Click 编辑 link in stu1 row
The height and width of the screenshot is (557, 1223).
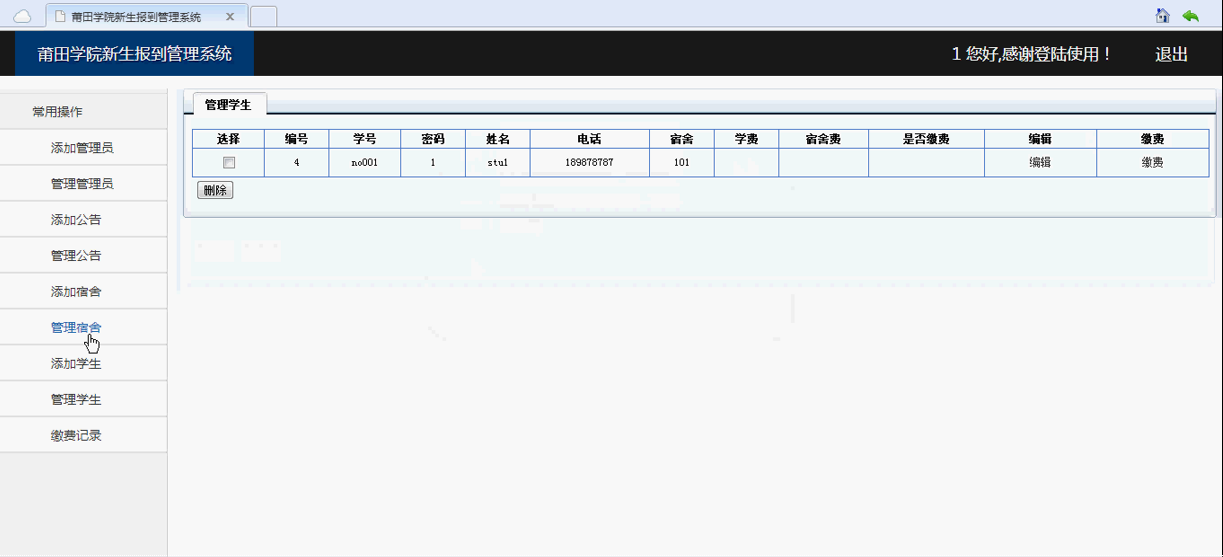pyautogui.click(x=1040, y=162)
